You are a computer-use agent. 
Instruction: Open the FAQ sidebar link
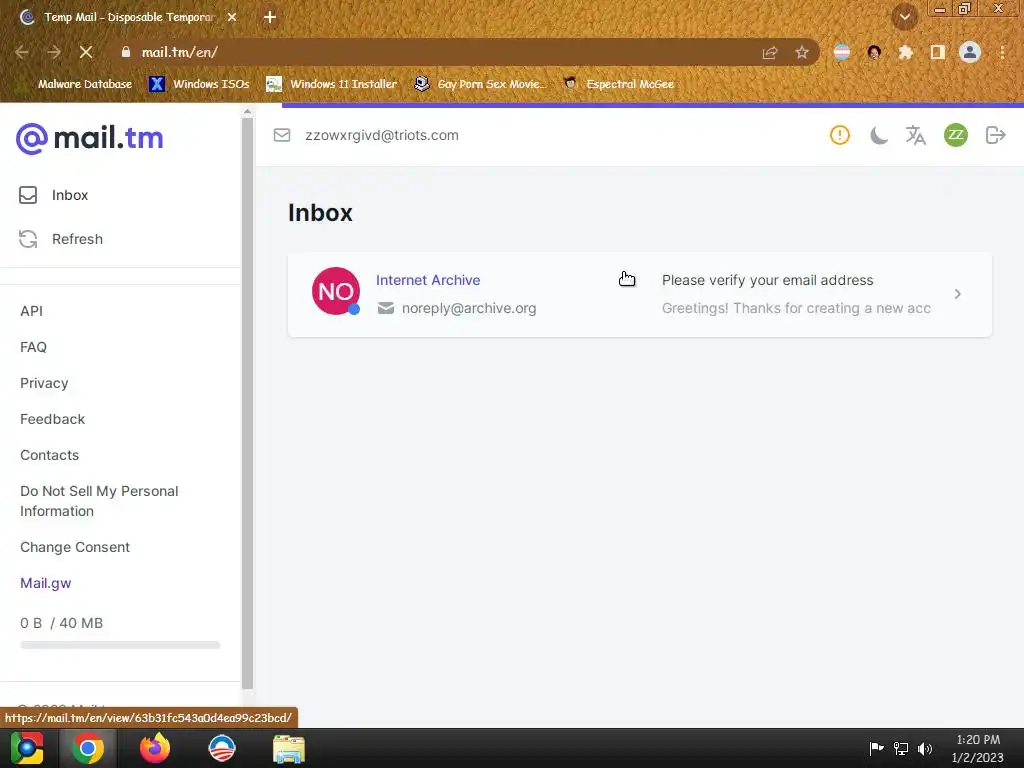coord(33,347)
